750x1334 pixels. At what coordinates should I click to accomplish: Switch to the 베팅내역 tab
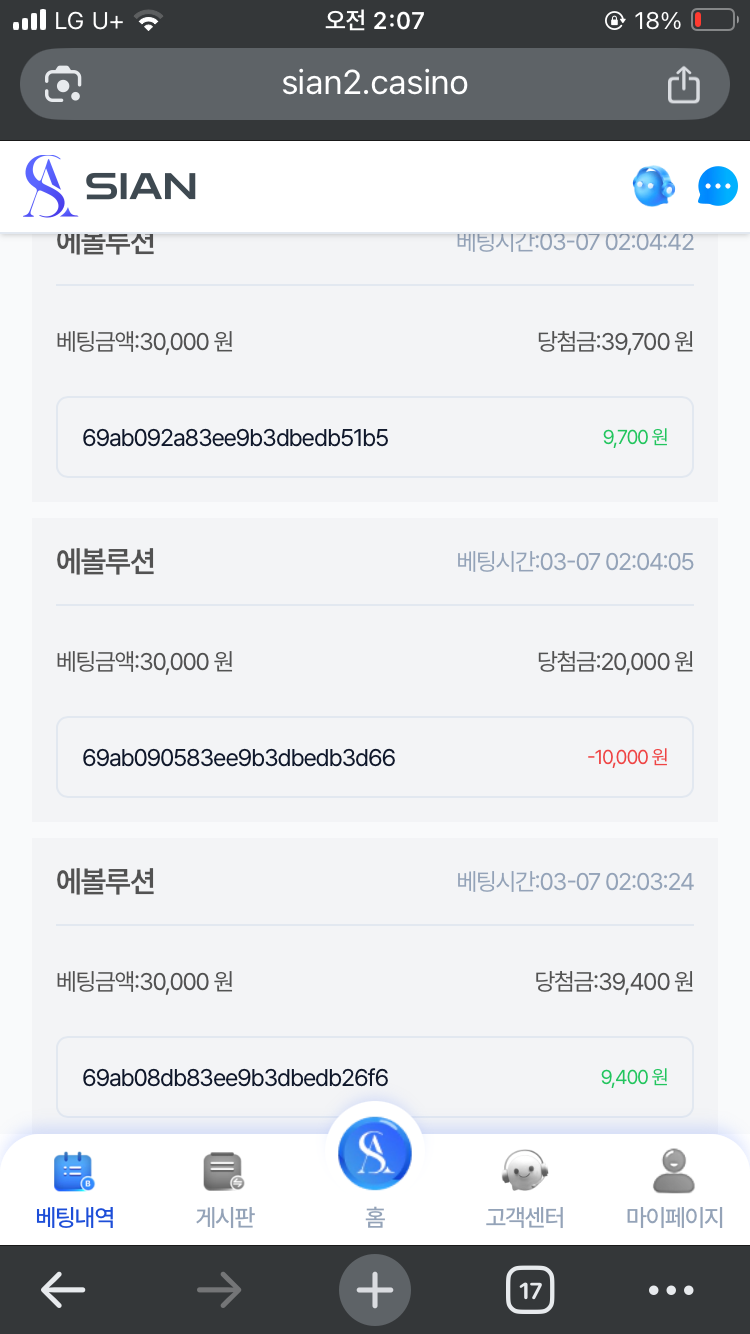point(75,1190)
